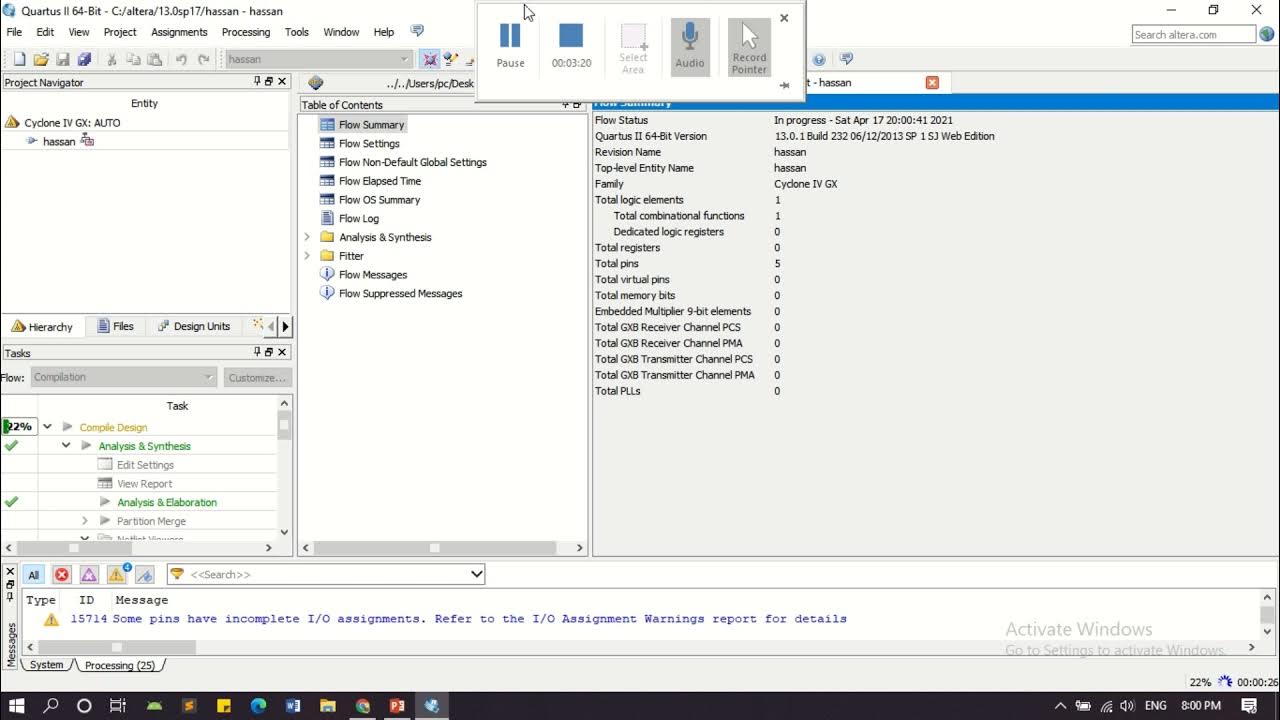Pin the recorder toolbar
Image resolution: width=1280 pixels, height=720 pixels.
(x=784, y=85)
